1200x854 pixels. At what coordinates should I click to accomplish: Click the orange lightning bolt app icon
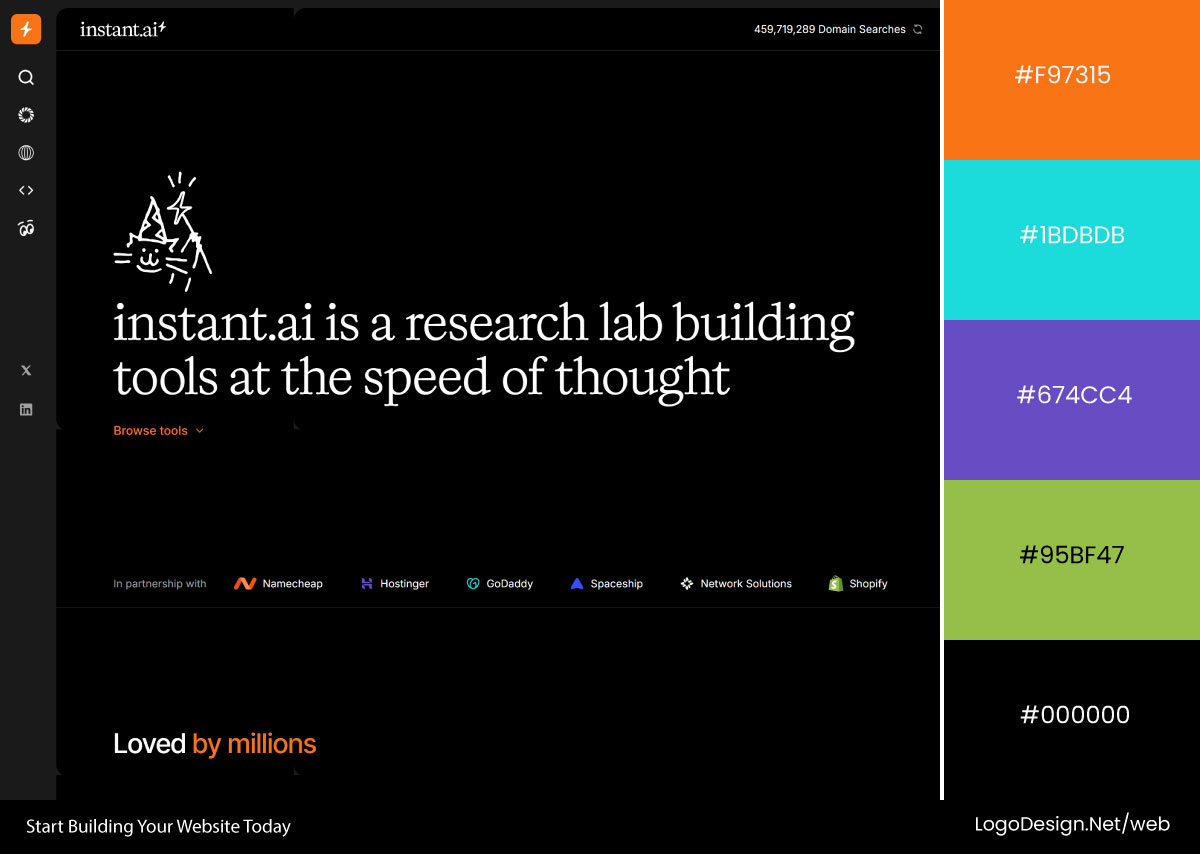point(26,30)
